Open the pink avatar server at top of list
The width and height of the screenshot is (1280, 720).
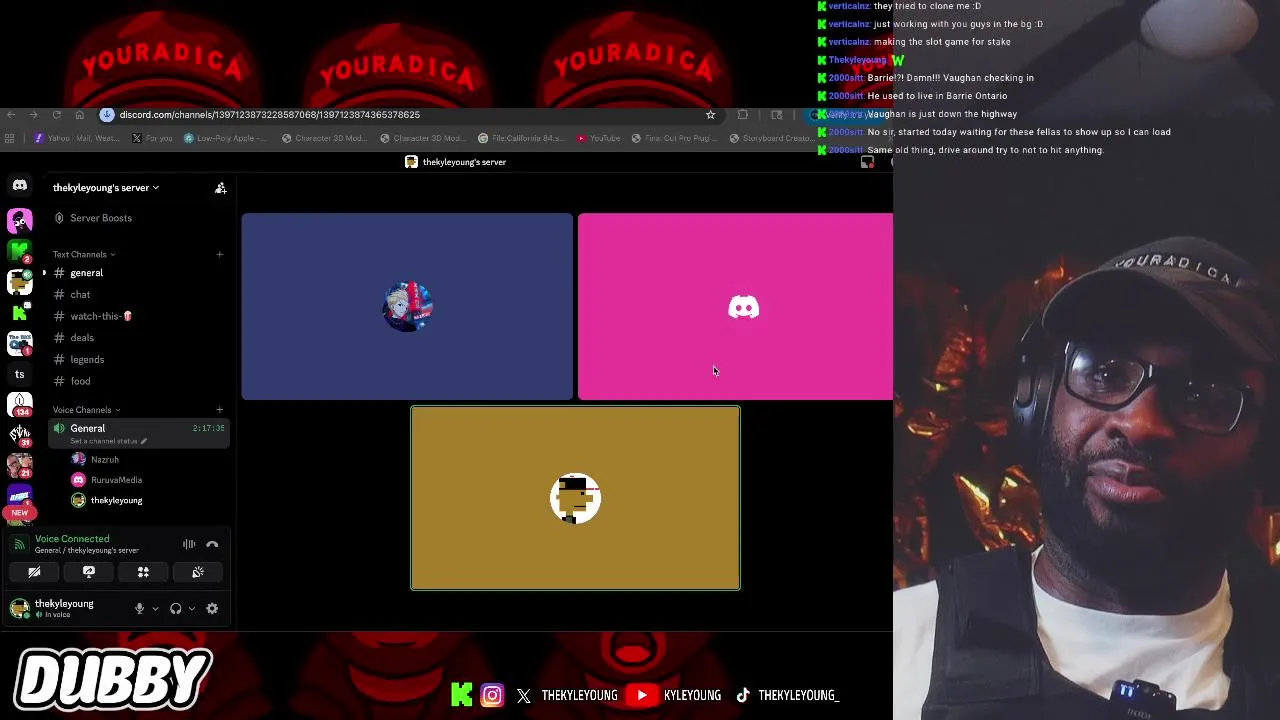[19, 220]
